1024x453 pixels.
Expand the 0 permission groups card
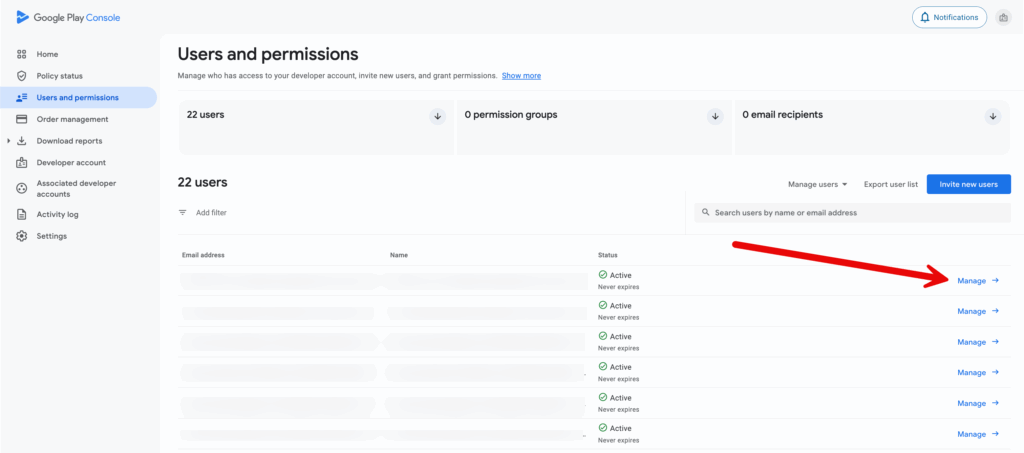click(715, 116)
